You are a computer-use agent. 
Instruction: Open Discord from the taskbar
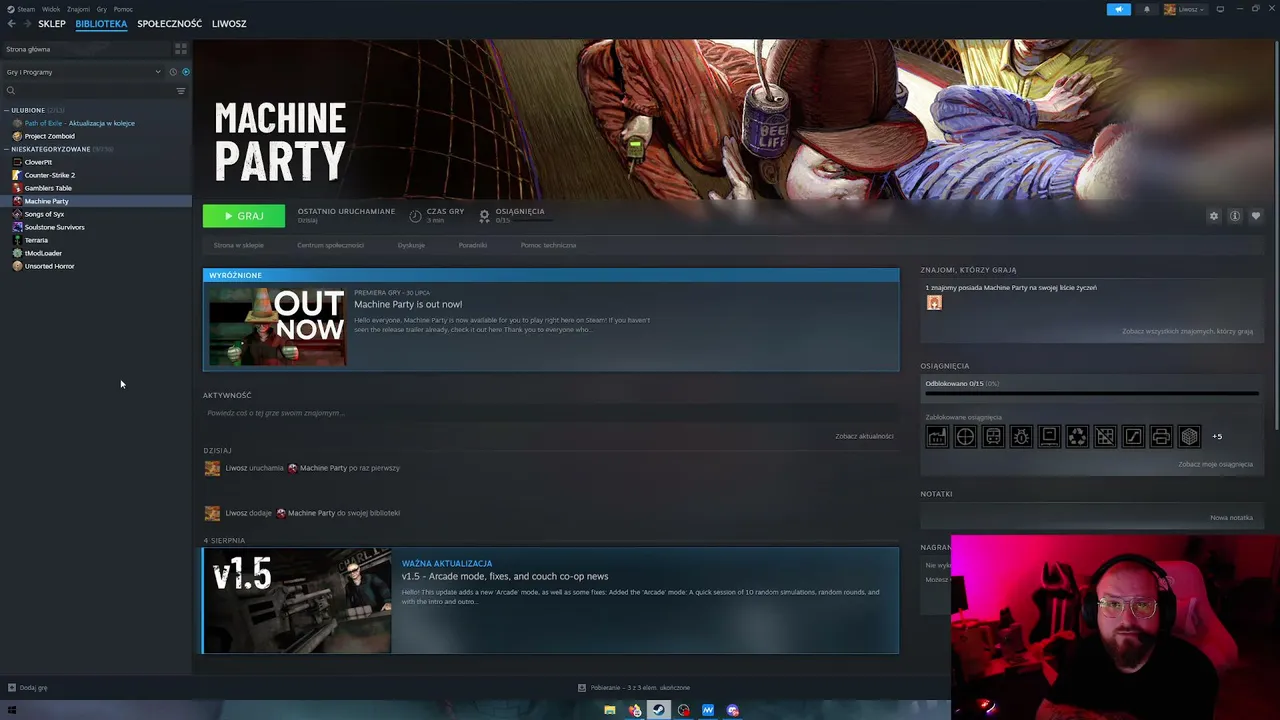pos(733,710)
